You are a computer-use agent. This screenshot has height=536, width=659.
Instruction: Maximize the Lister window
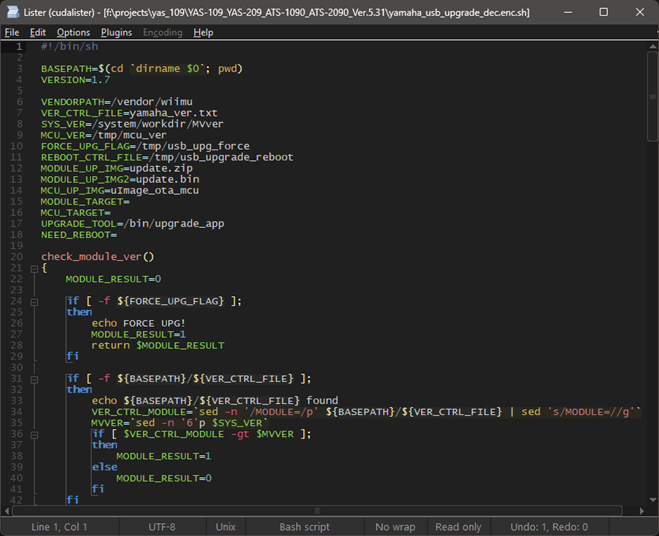[x=603, y=12]
